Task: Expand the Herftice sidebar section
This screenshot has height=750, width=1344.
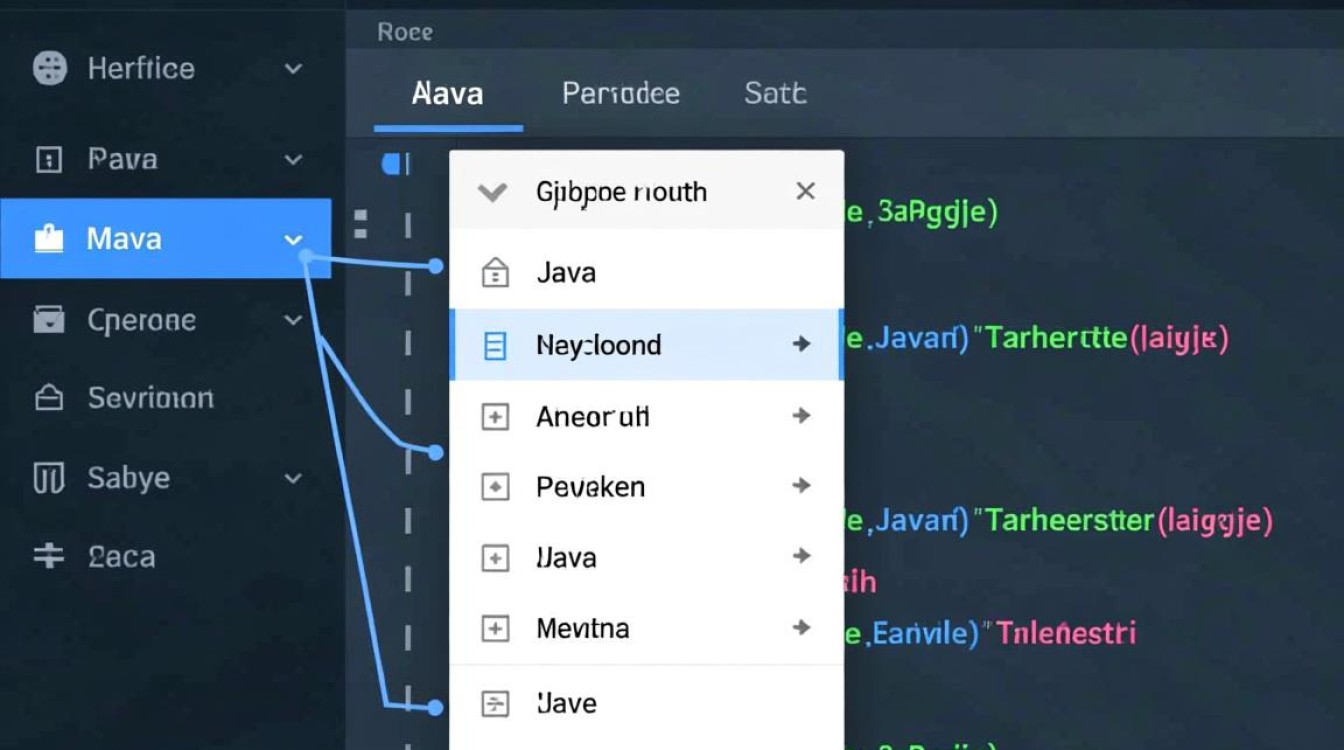Action: pyautogui.click(x=293, y=69)
